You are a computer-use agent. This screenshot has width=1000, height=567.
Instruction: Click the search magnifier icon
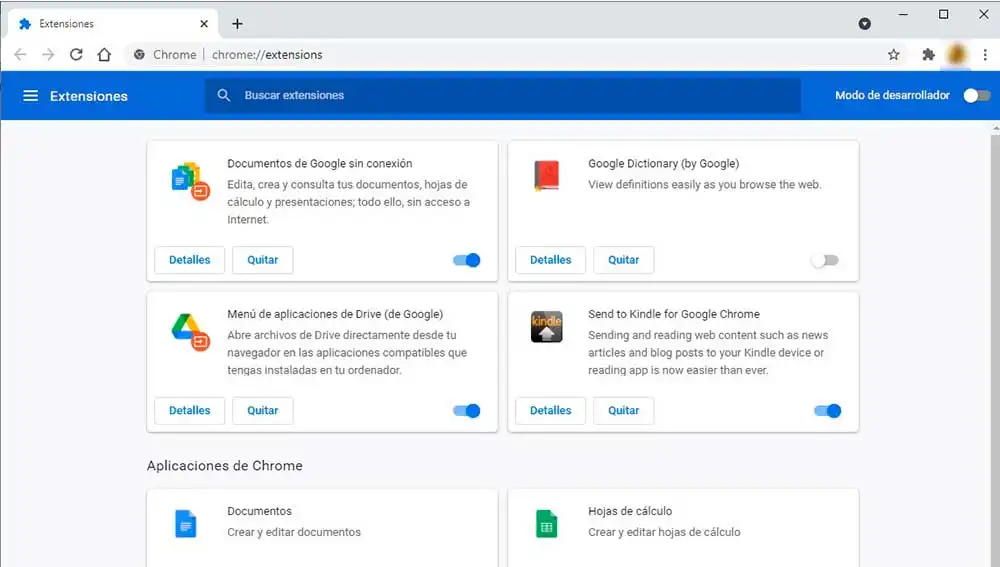pos(223,95)
